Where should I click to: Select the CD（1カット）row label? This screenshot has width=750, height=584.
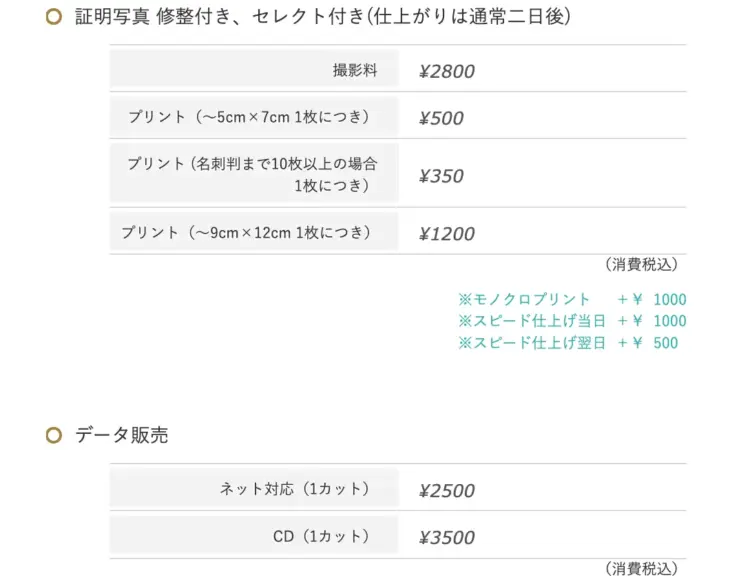click(x=322, y=536)
